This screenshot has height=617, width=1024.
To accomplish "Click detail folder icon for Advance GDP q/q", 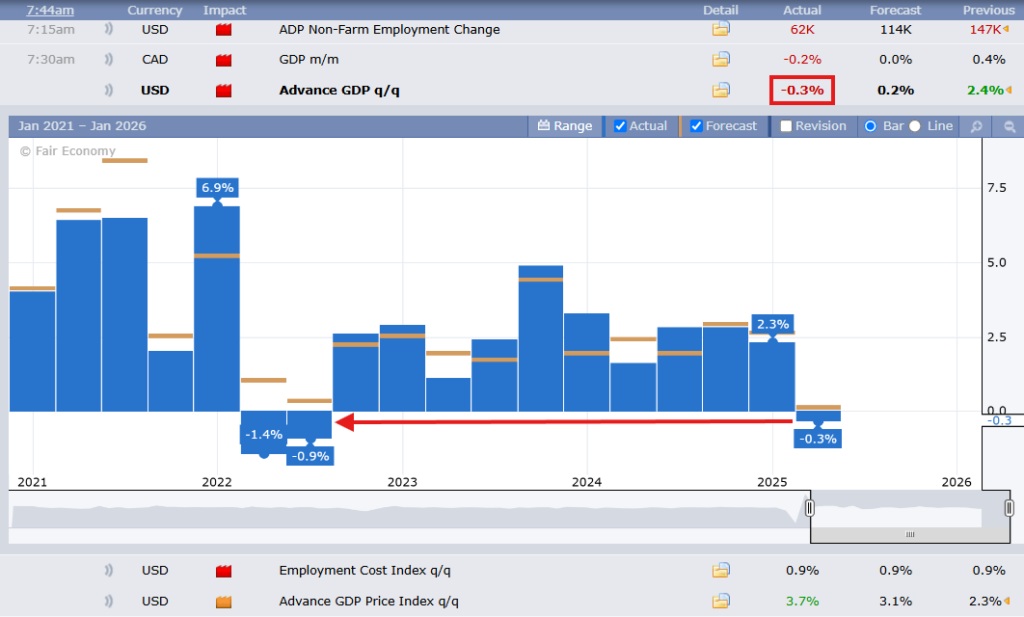I will [x=721, y=90].
